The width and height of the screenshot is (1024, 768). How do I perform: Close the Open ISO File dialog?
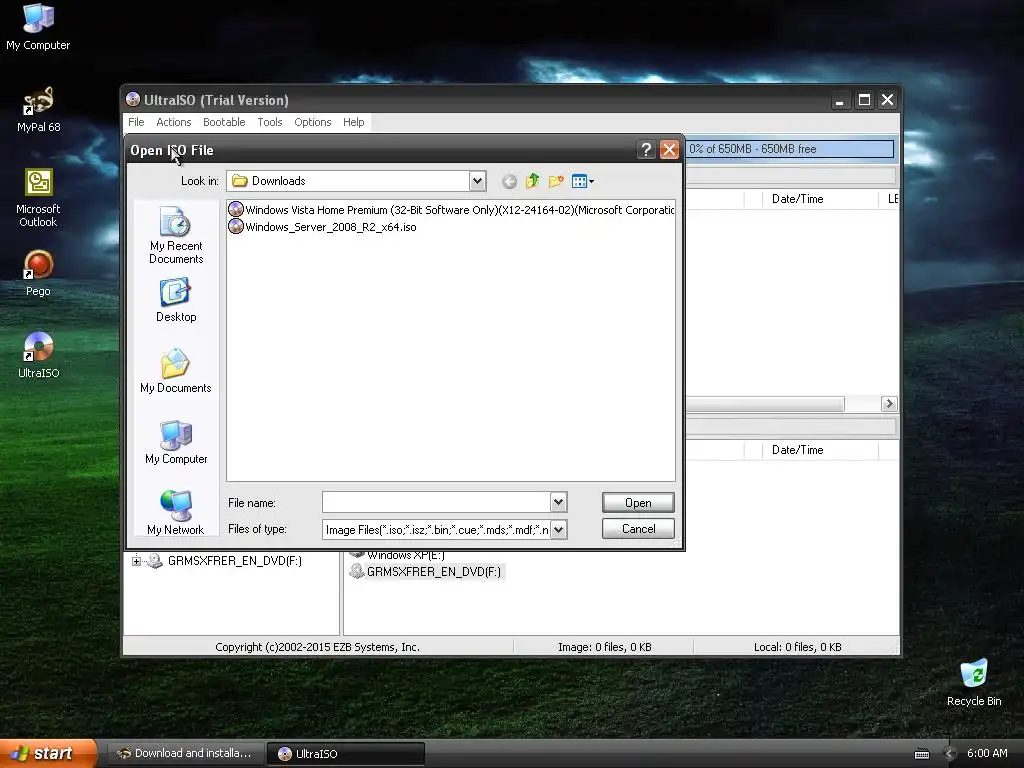tap(669, 150)
